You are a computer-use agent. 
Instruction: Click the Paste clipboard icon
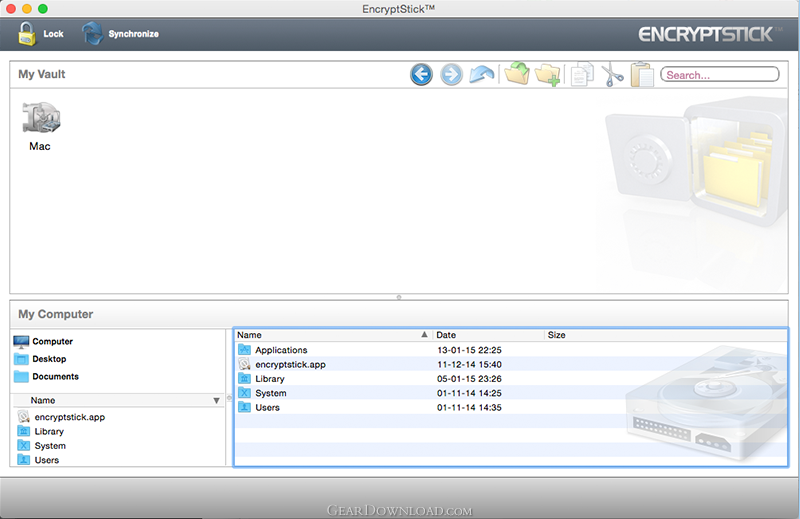click(642, 75)
